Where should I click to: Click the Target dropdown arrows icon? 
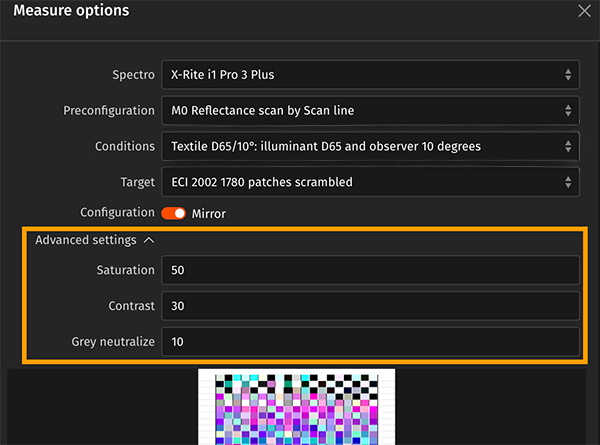(x=568, y=182)
